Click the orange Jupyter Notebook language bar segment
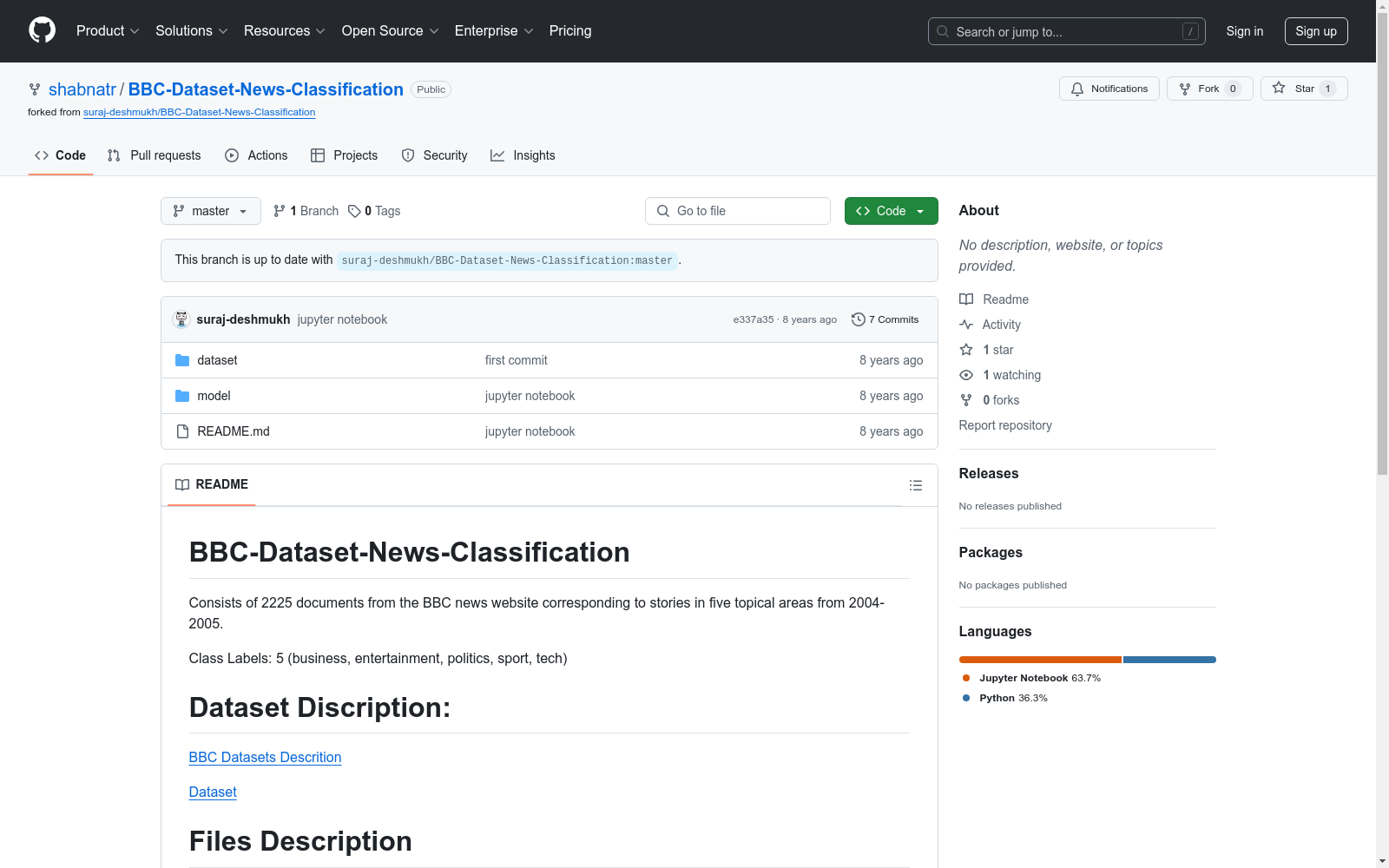Image resolution: width=1389 pixels, height=868 pixels. pos(1040,660)
